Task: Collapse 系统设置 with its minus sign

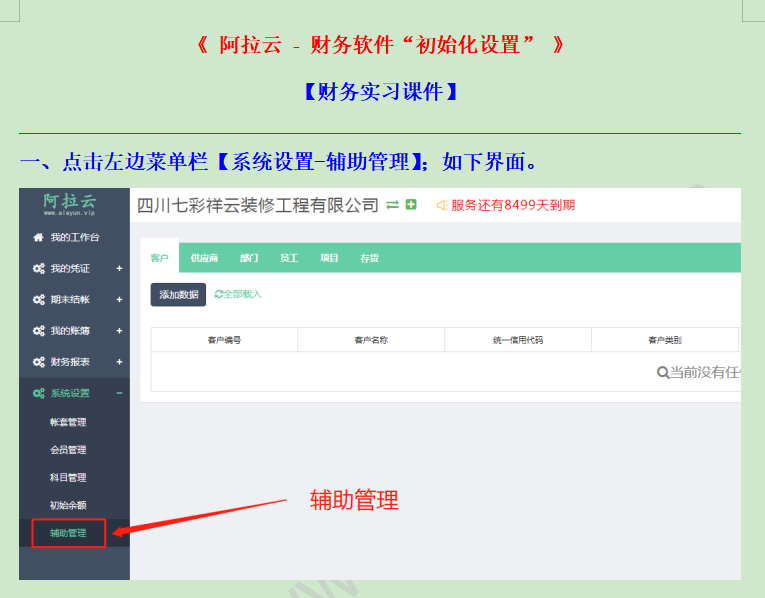Action: (119, 394)
